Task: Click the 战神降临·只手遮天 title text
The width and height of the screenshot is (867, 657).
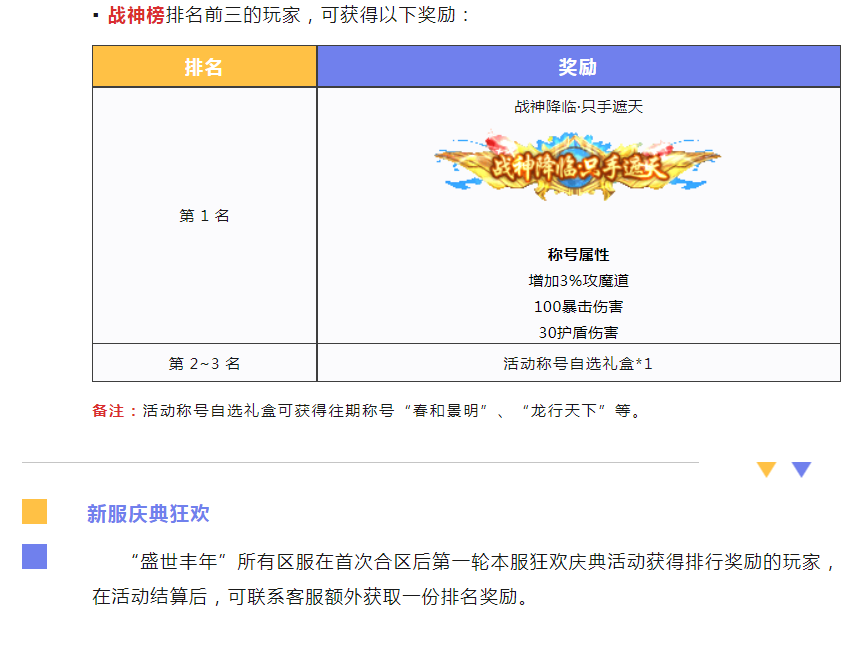Action: pyautogui.click(x=578, y=106)
